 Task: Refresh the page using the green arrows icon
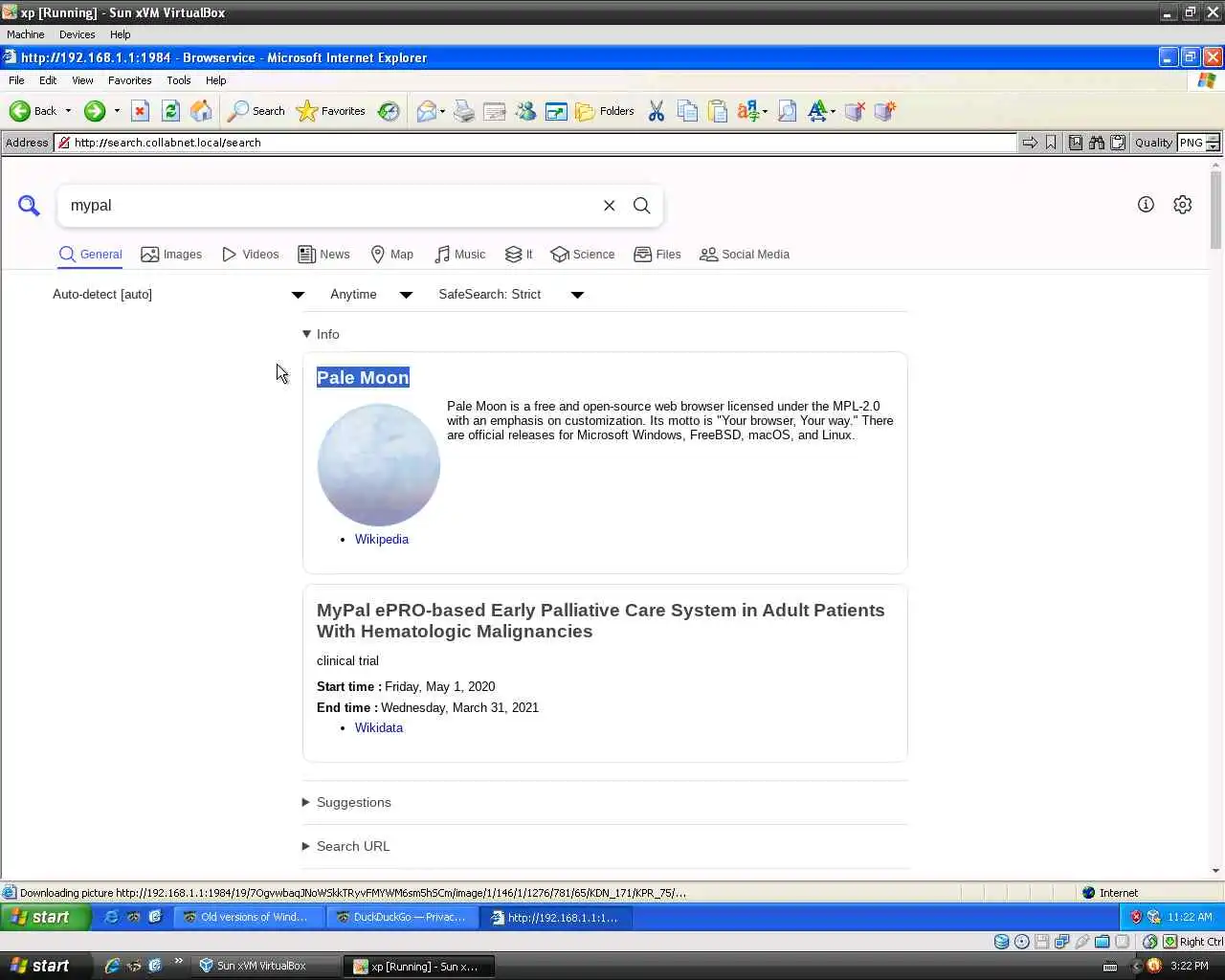pos(170,111)
